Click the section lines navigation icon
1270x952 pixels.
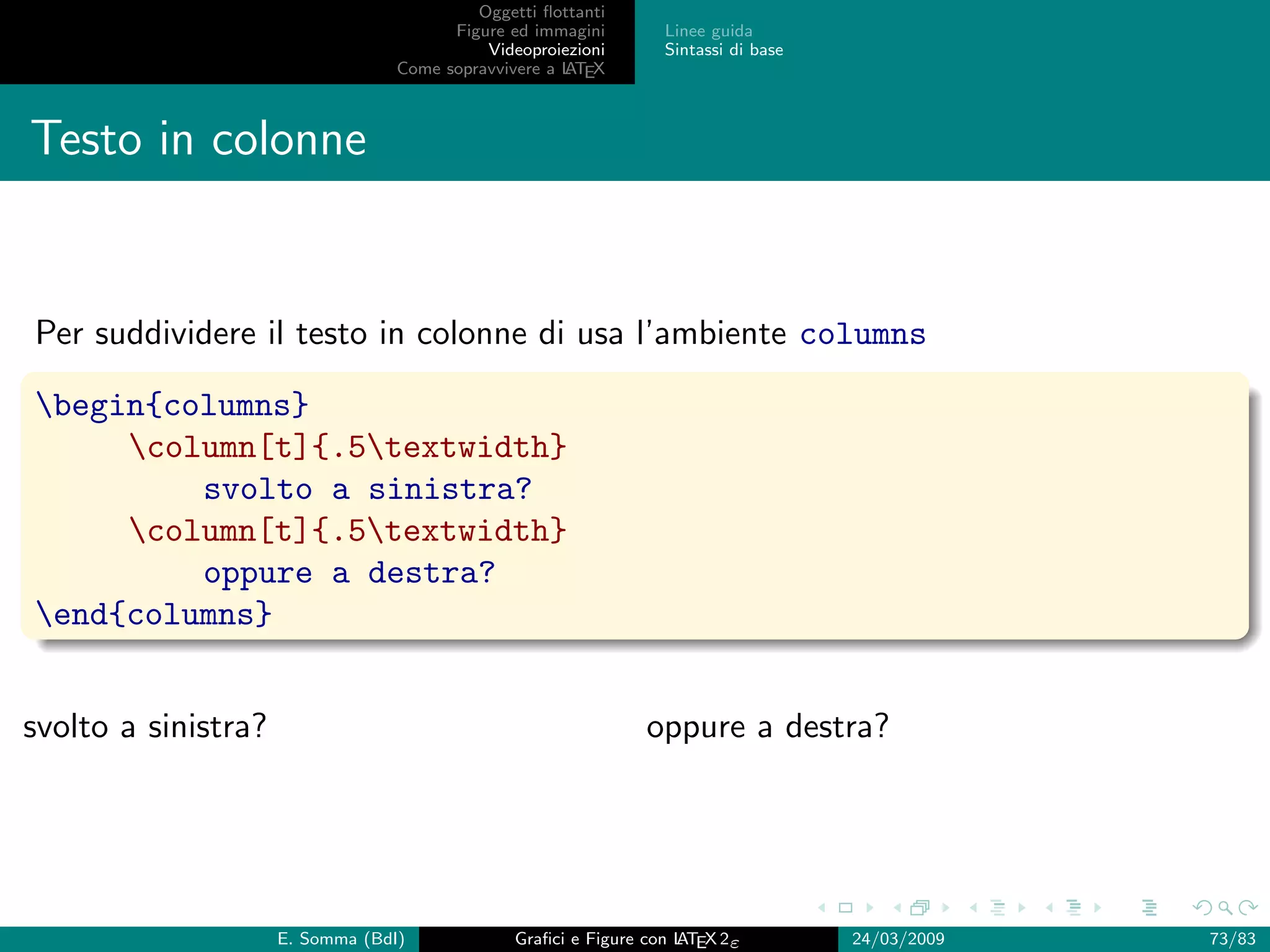pos(1074,908)
